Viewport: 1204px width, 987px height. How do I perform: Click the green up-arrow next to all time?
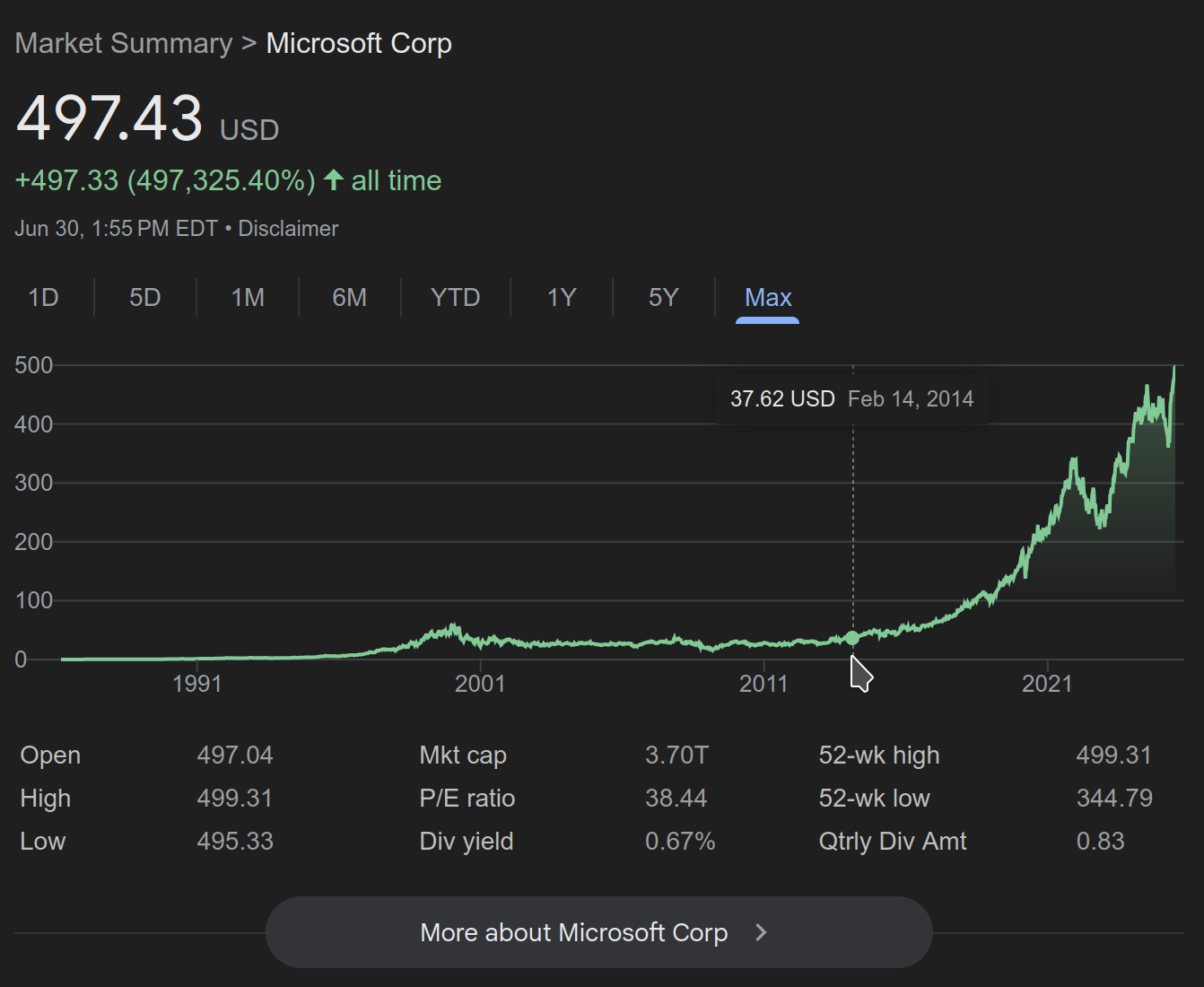[x=334, y=180]
